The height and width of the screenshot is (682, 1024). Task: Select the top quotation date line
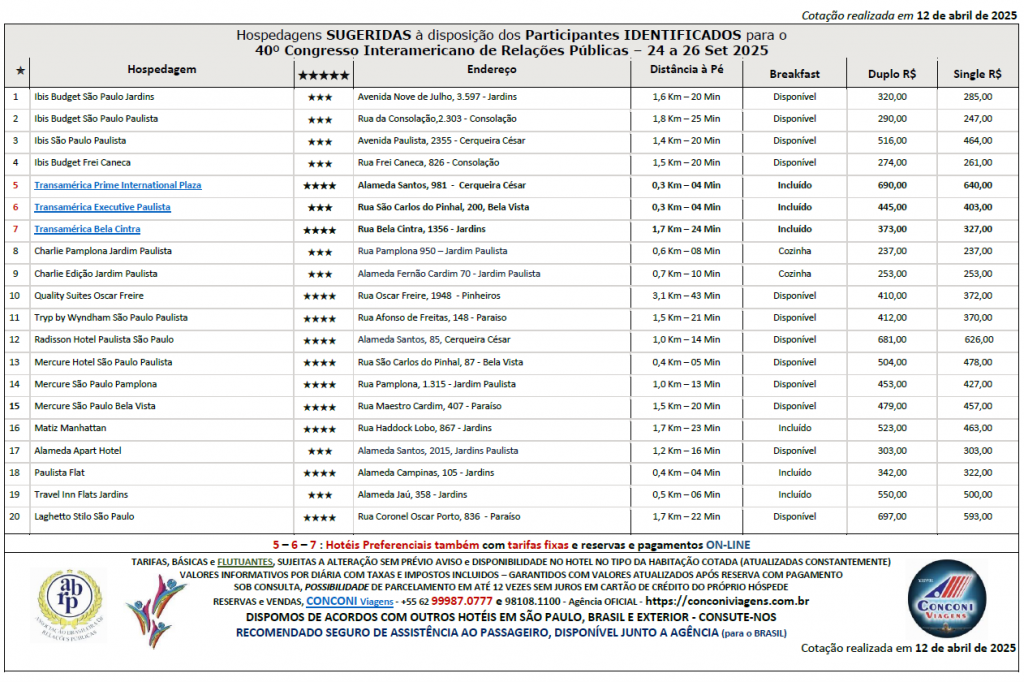[x=909, y=16]
